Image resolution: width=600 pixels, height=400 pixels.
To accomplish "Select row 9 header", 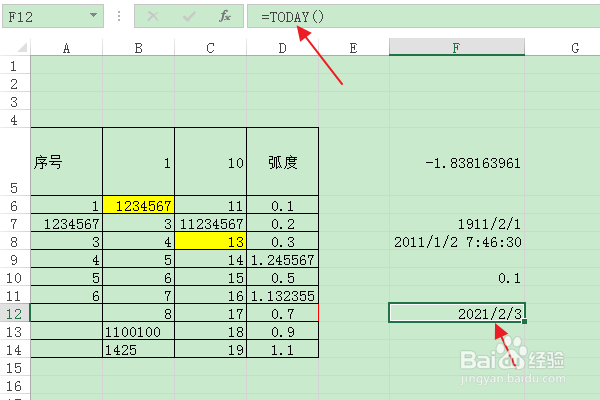I will click(15, 260).
